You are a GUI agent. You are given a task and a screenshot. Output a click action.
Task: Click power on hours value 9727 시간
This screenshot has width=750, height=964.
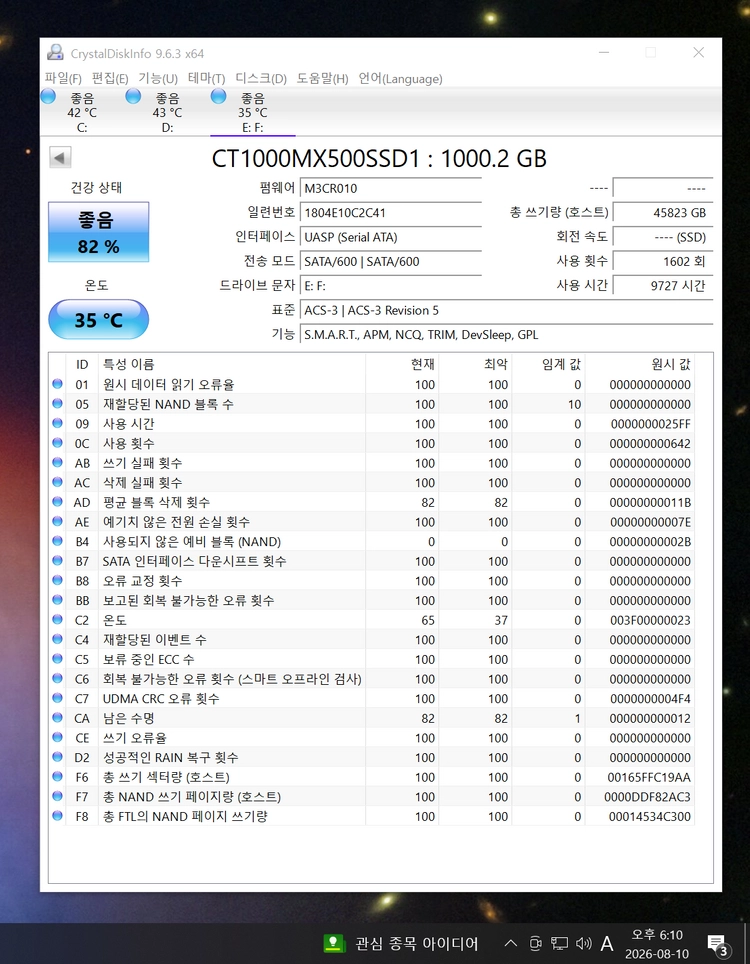coord(663,286)
